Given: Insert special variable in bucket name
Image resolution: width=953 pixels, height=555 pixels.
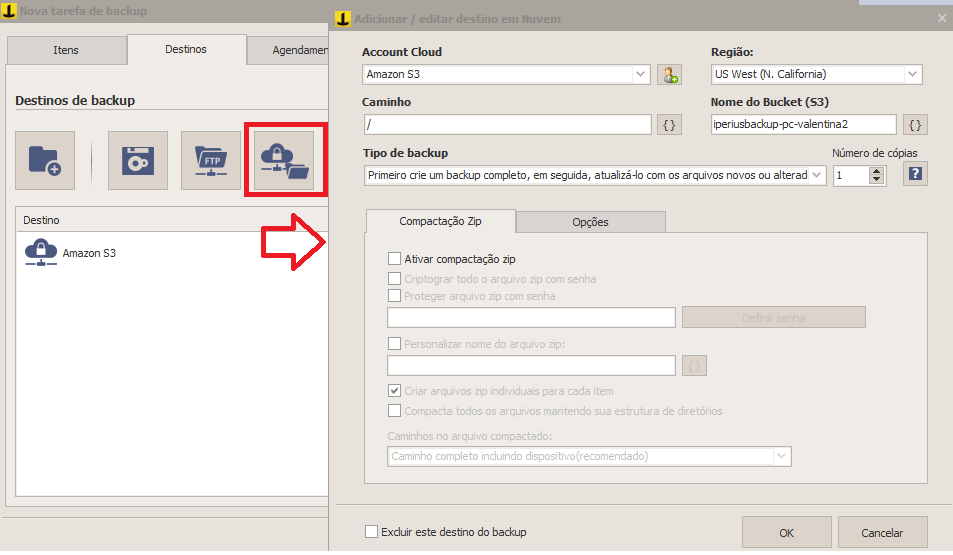Looking at the screenshot, I should pos(915,125).
